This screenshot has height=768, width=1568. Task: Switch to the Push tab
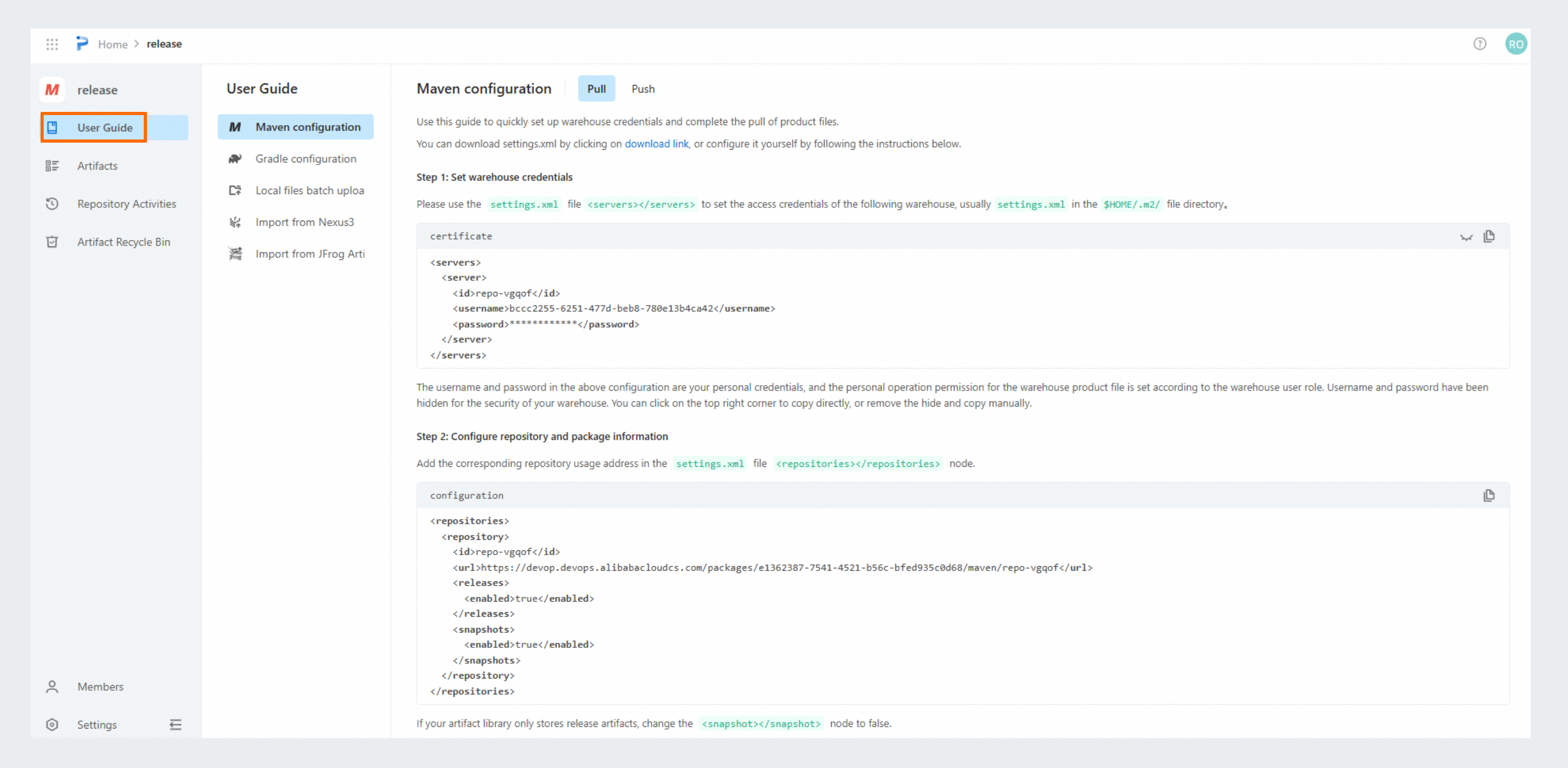point(643,89)
